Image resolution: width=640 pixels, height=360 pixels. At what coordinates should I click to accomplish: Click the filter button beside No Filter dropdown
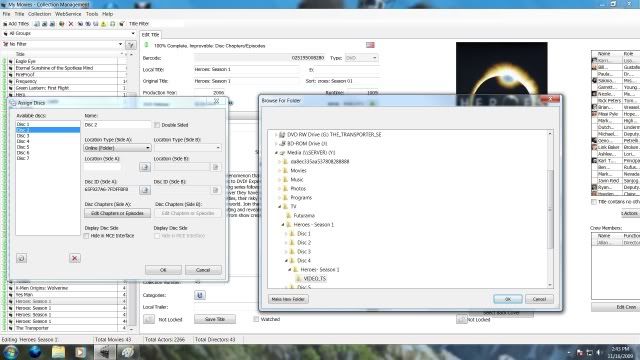131,45
